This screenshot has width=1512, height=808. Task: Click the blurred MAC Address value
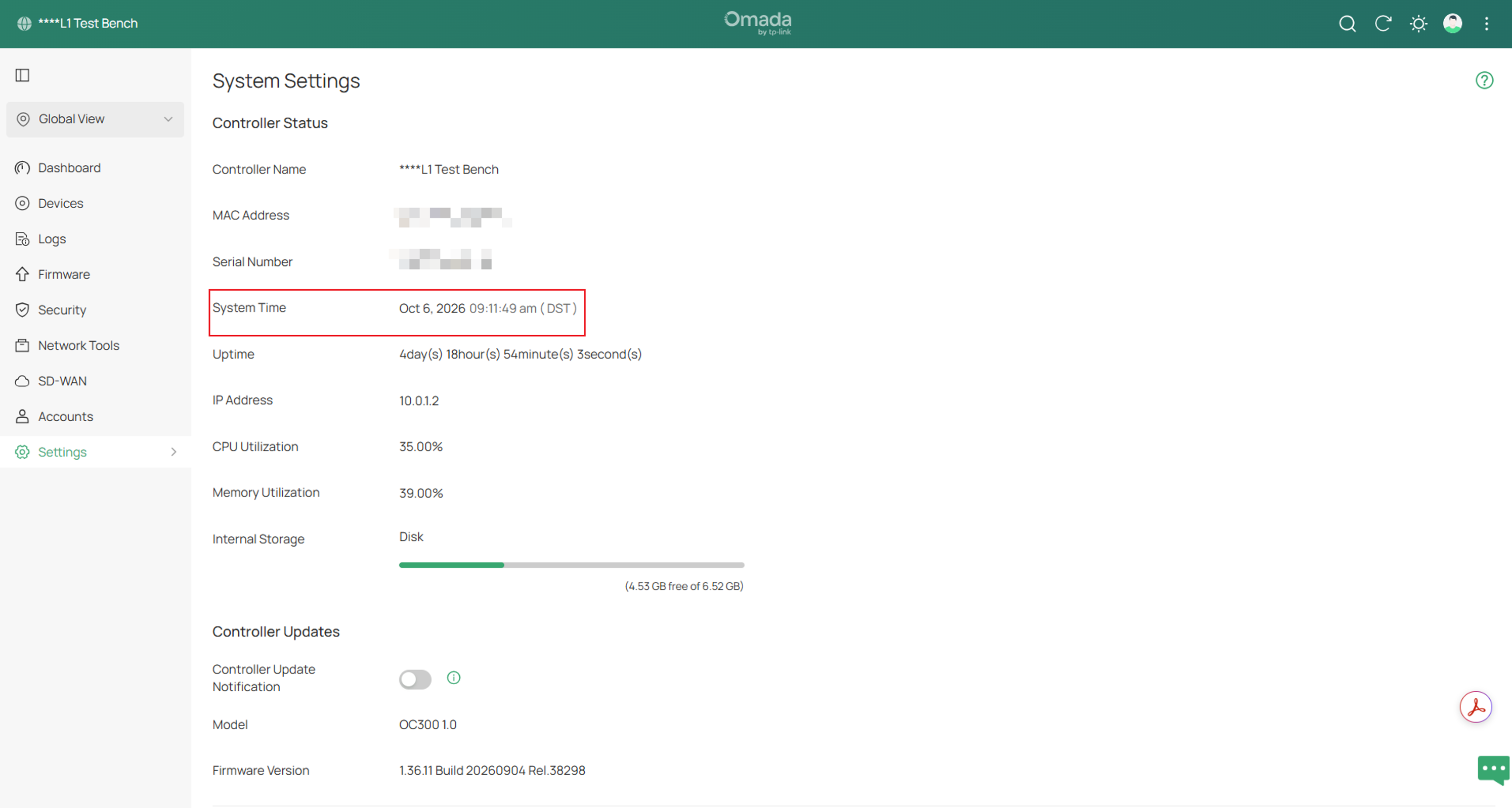(x=452, y=216)
